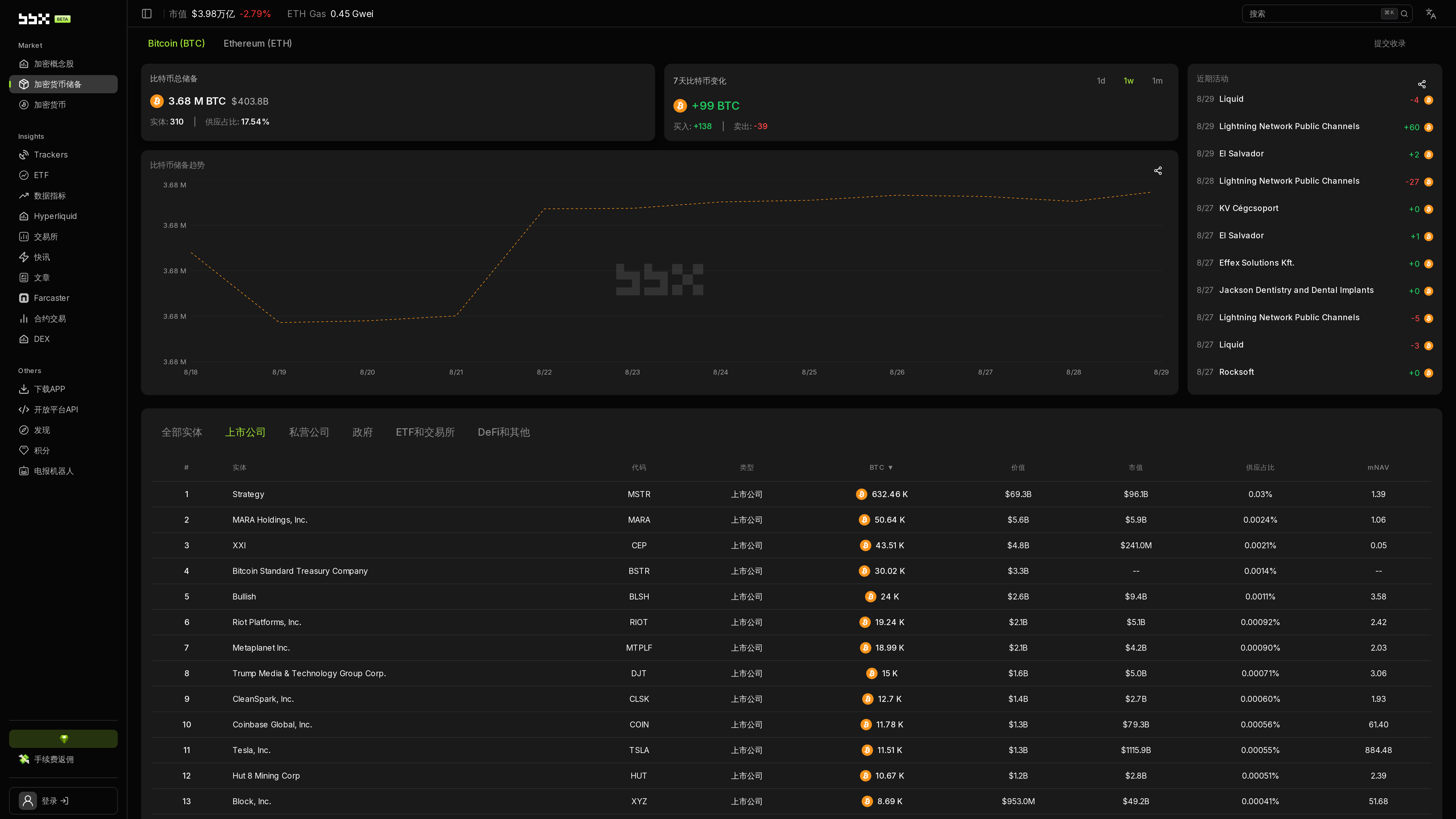The width and height of the screenshot is (1456, 819).
Task: Open 下载APP in the sidebar
Action: pyautogui.click(x=63, y=389)
